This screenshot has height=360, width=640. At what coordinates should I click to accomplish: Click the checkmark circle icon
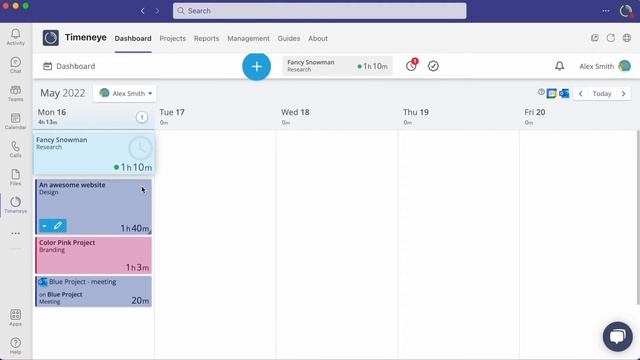433,66
